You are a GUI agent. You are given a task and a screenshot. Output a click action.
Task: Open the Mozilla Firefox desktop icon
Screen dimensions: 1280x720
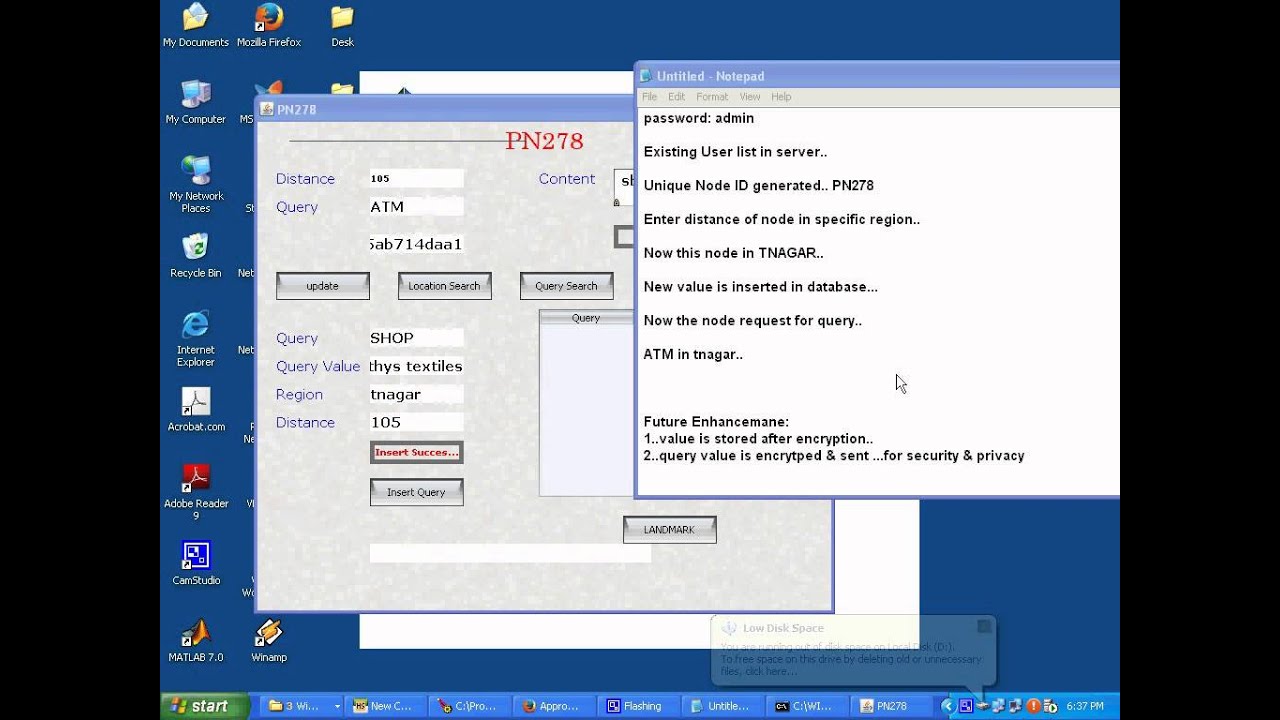coord(268,26)
